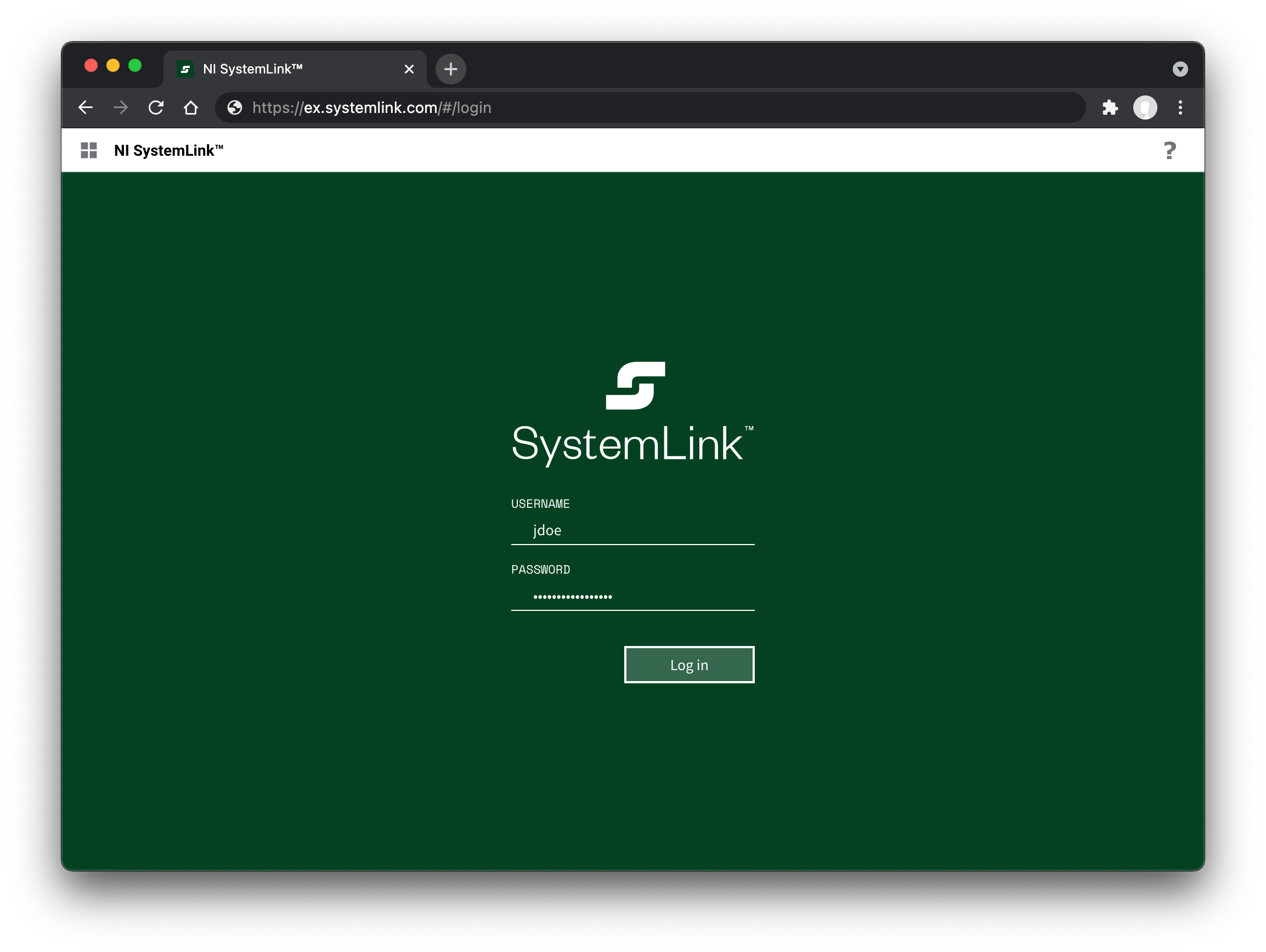The image size is (1266, 952).
Task: Click the SystemLink favicon on the tab
Action: click(185, 69)
